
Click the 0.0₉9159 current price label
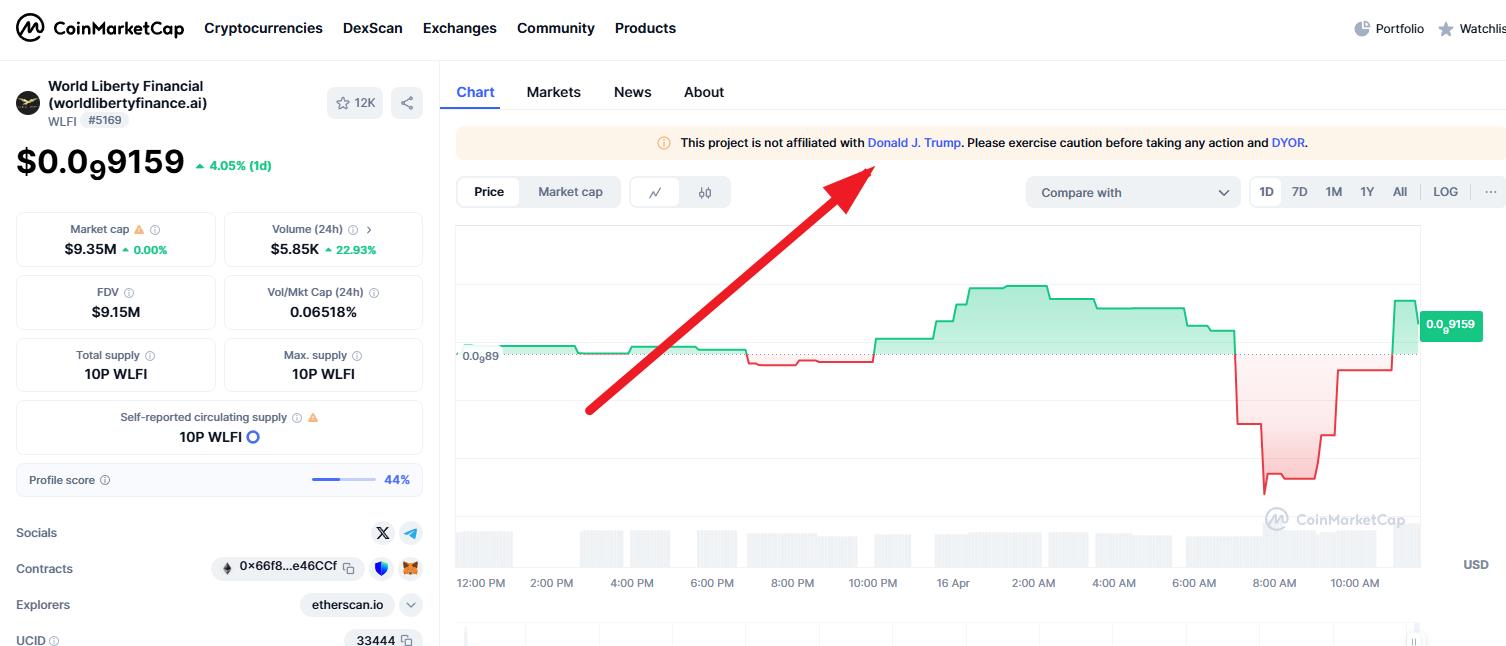click(x=1450, y=325)
